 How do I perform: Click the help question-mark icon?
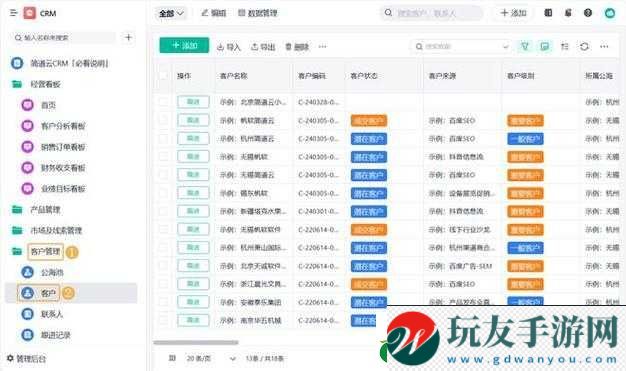click(588, 13)
